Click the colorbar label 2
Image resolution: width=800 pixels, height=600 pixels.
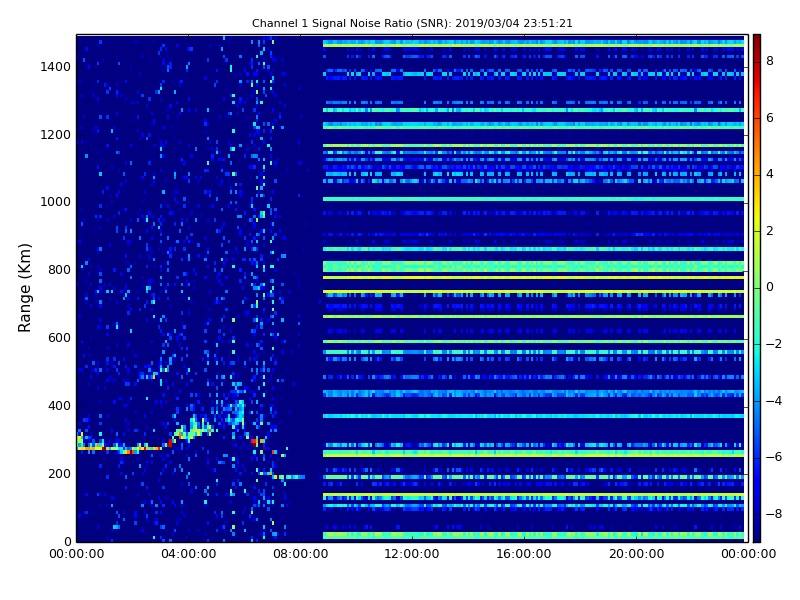[x=770, y=231]
